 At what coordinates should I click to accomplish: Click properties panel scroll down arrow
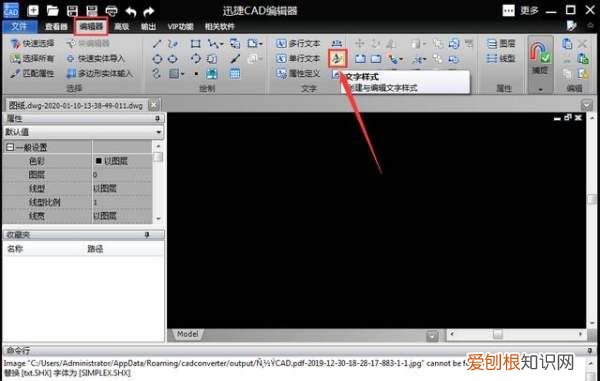158,219
